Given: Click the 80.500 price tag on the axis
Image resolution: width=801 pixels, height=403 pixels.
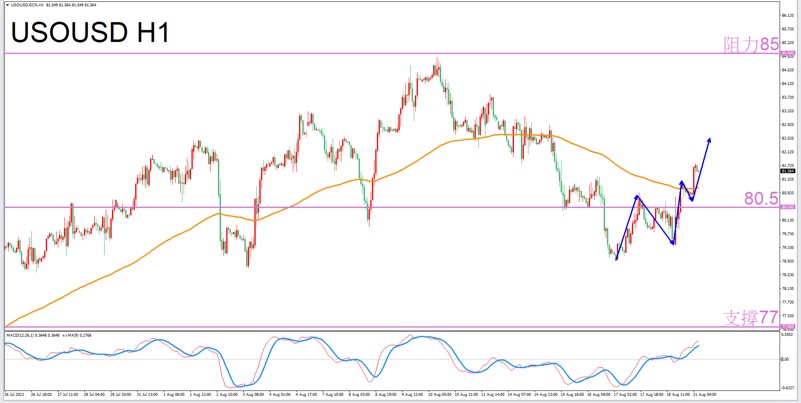Looking at the screenshot, I should [x=786, y=207].
